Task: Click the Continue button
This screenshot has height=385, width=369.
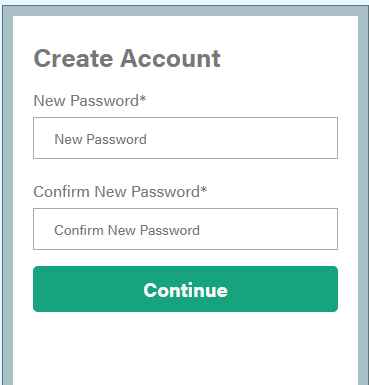Action: coord(185,289)
